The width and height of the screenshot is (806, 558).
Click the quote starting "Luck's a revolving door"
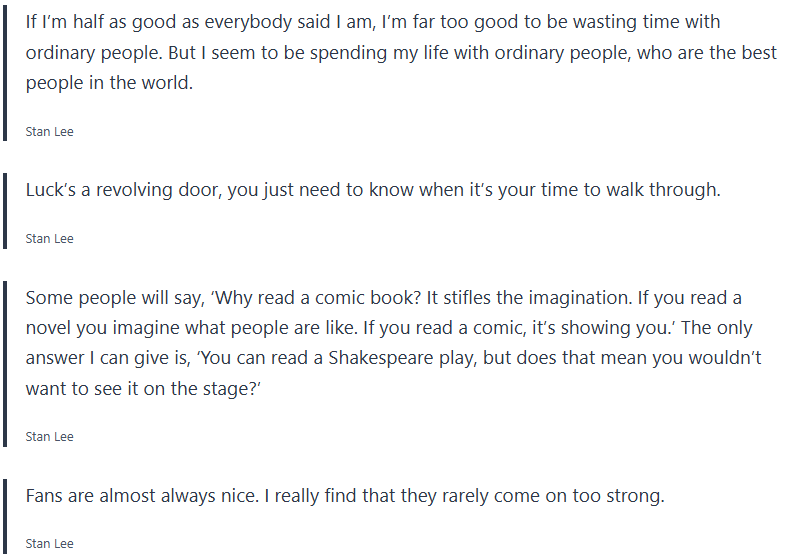(372, 190)
